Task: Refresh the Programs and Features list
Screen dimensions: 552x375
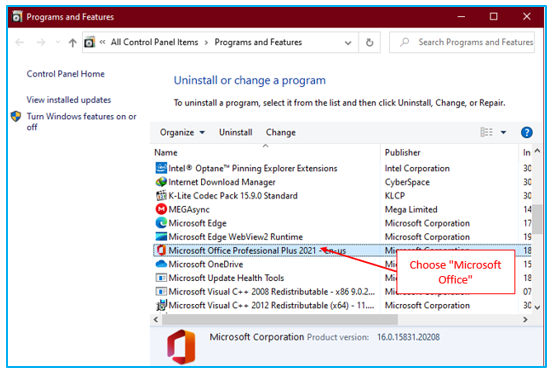Action: tap(369, 43)
